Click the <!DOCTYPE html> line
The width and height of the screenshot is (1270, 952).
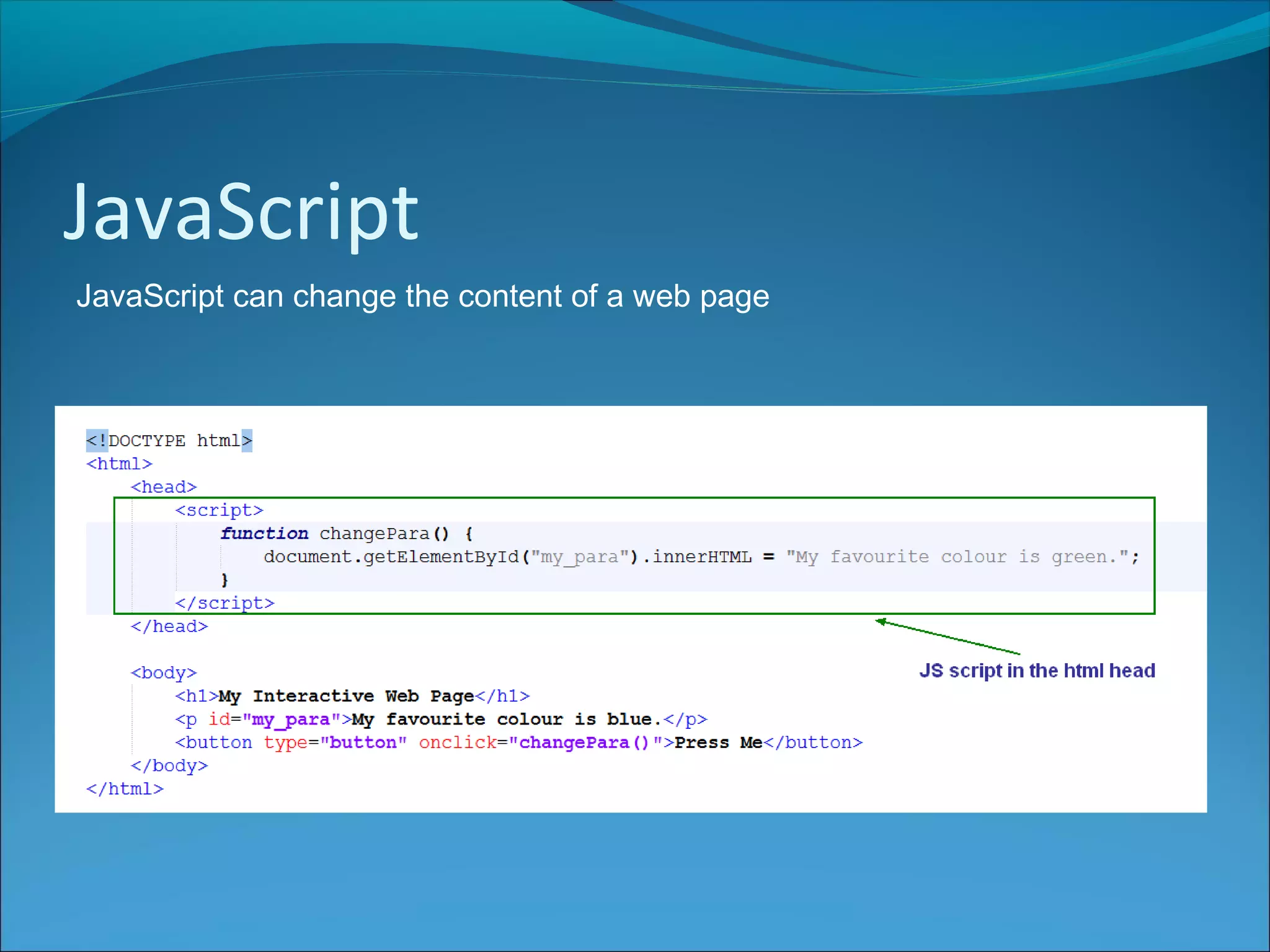click(x=169, y=441)
